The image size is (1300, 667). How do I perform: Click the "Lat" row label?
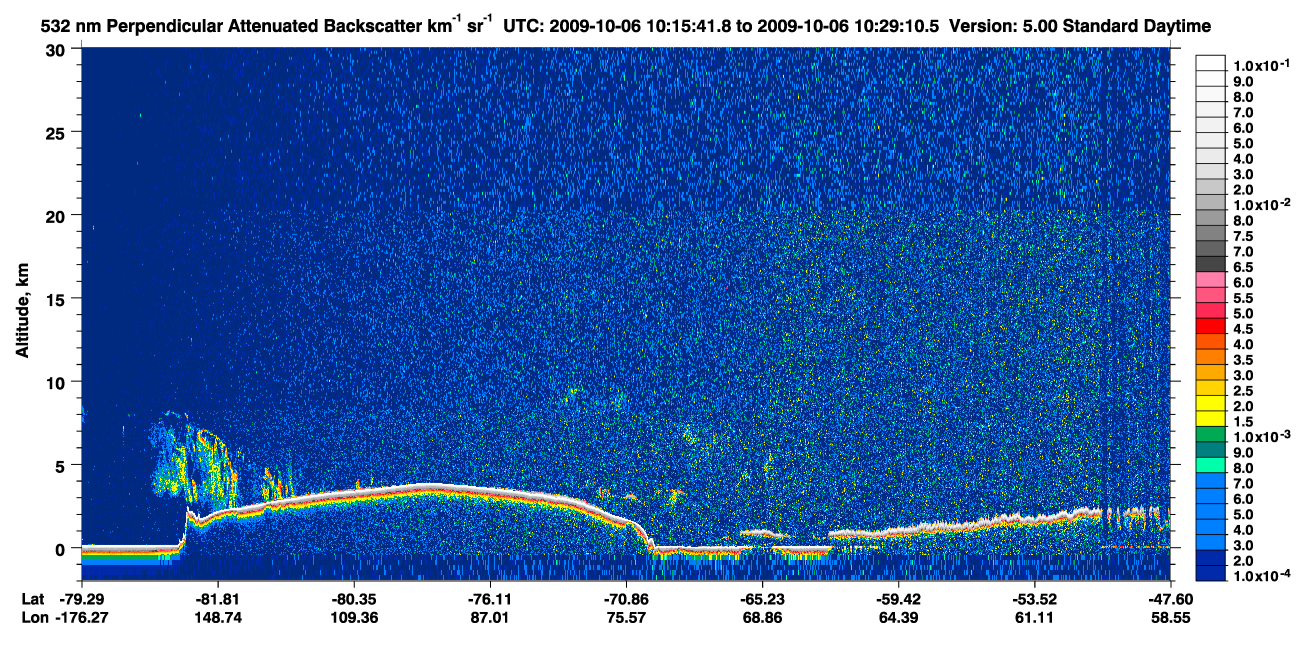click(32, 600)
